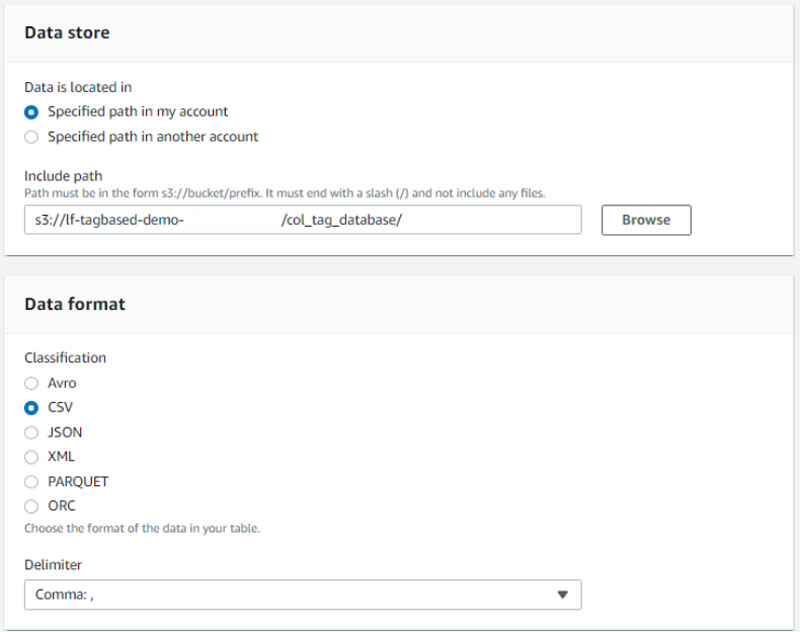Choose PARQUET data format option
The width and height of the screenshot is (800, 632).
(x=32, y=482)
